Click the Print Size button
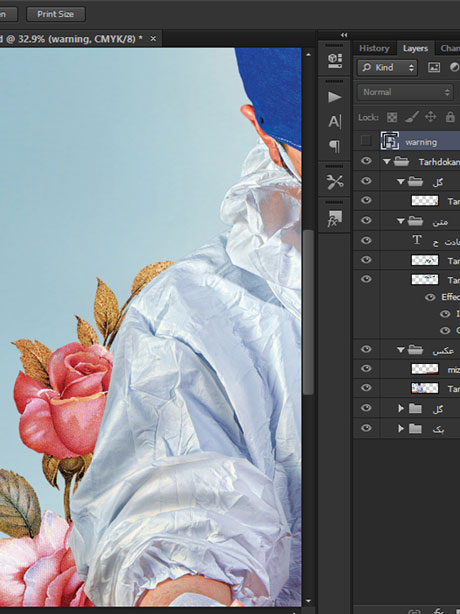 click(56, 14)
